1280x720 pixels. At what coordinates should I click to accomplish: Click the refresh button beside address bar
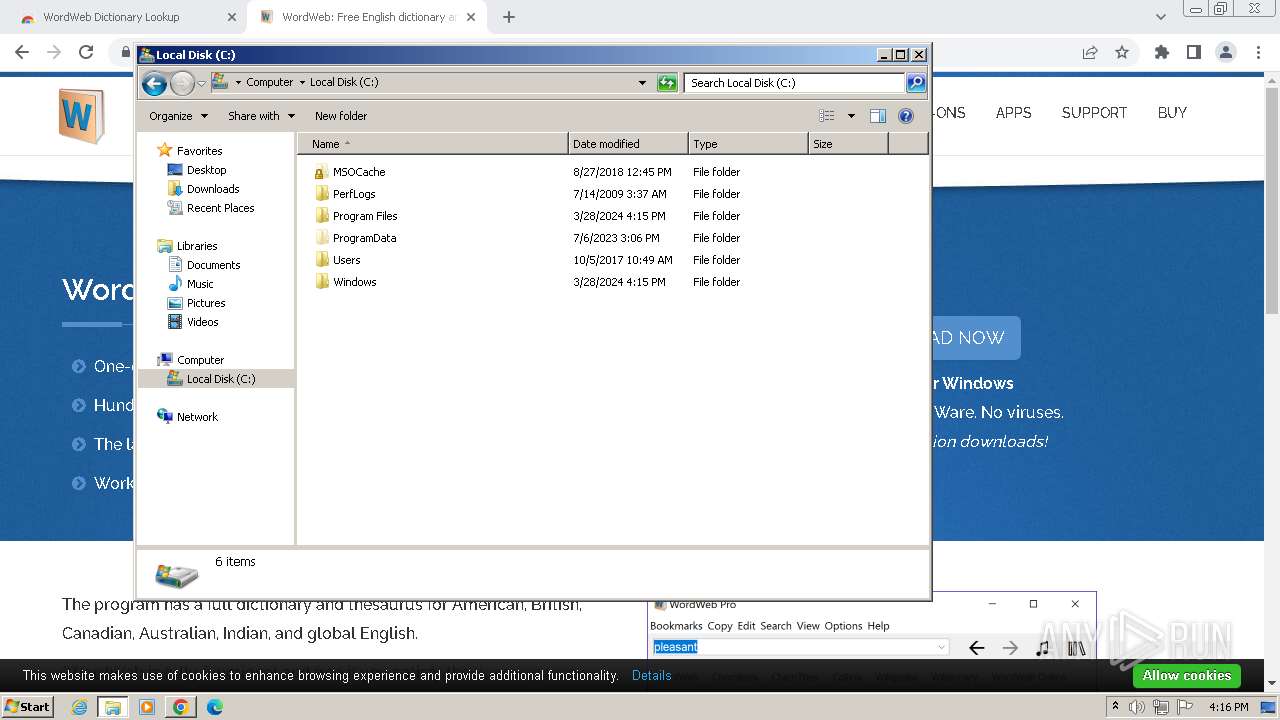coord(667,83)
